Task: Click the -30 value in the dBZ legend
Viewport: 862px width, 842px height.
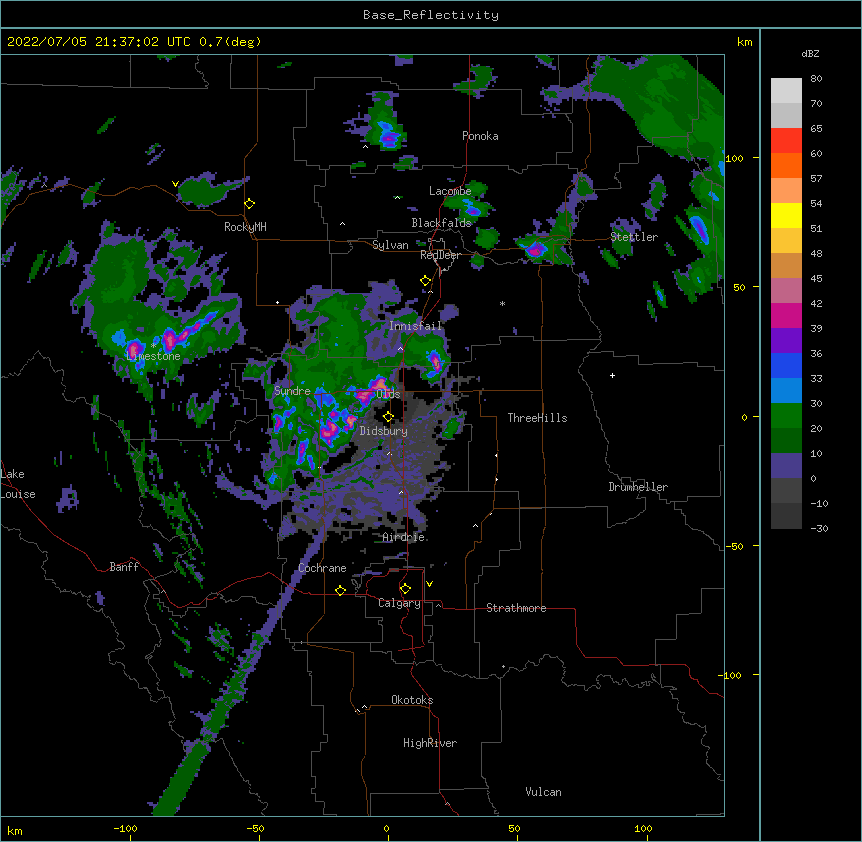Action: [819, 528]
